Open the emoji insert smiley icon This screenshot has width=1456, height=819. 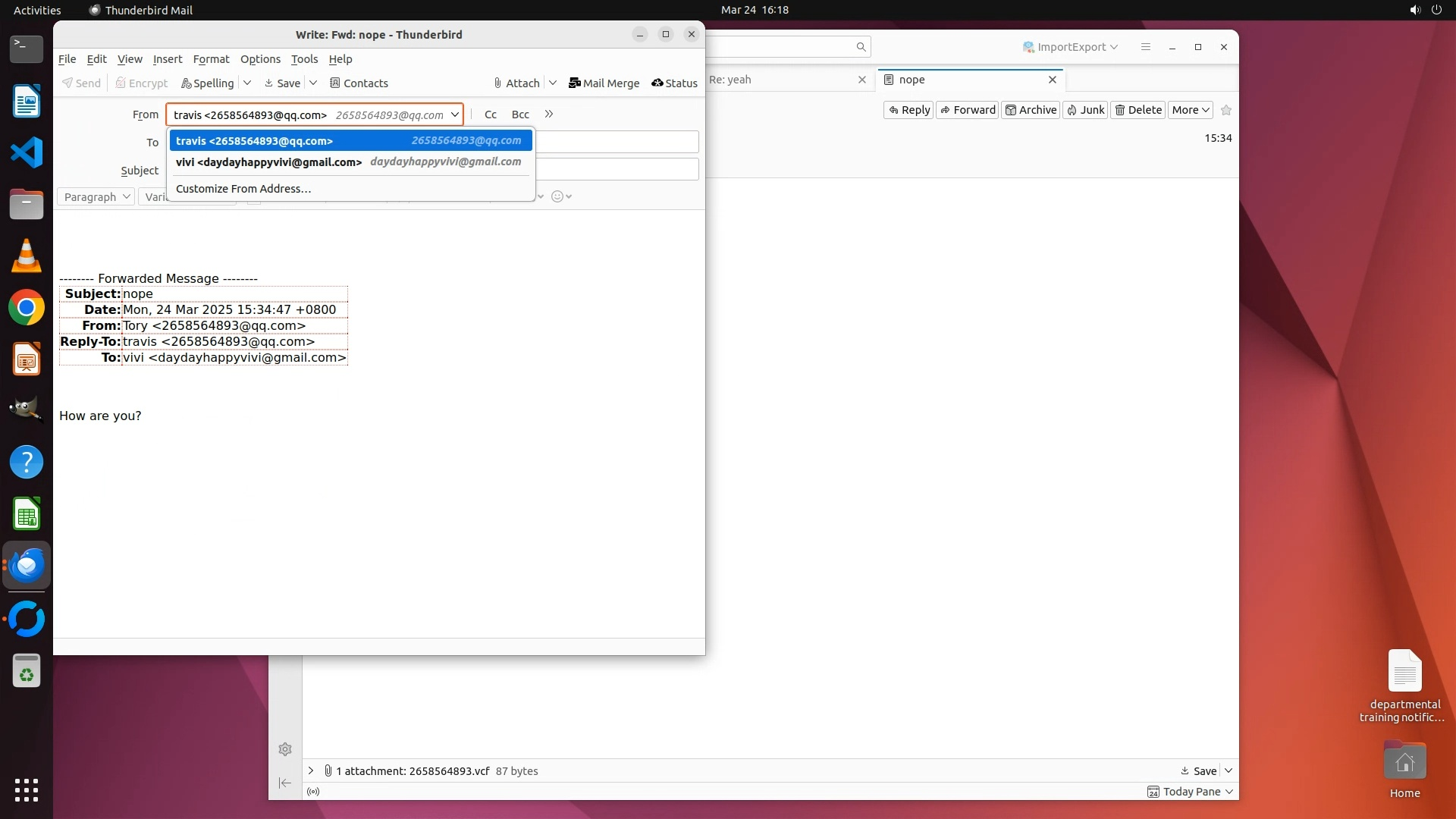(557, 197)
